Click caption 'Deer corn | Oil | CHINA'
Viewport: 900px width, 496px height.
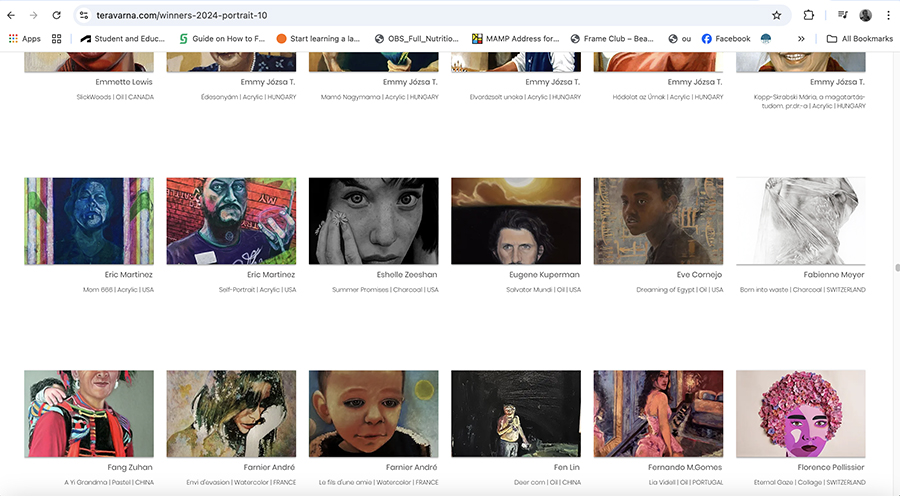point(547,483)
